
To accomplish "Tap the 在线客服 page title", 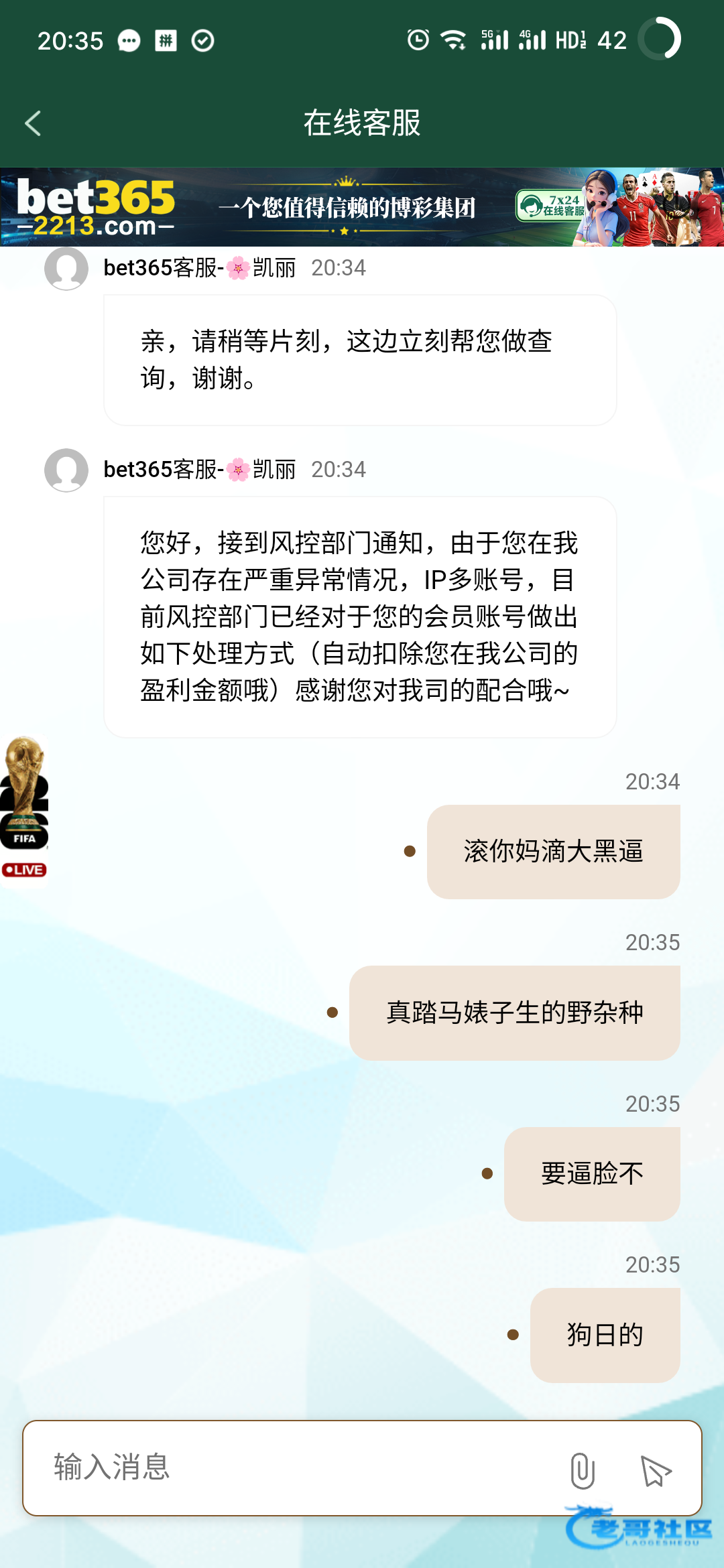I will coord(362,123).
